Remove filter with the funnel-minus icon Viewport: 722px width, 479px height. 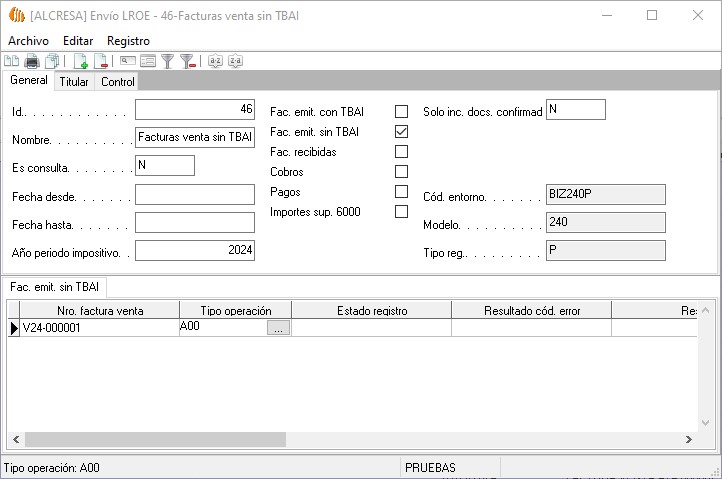point(187,61)
